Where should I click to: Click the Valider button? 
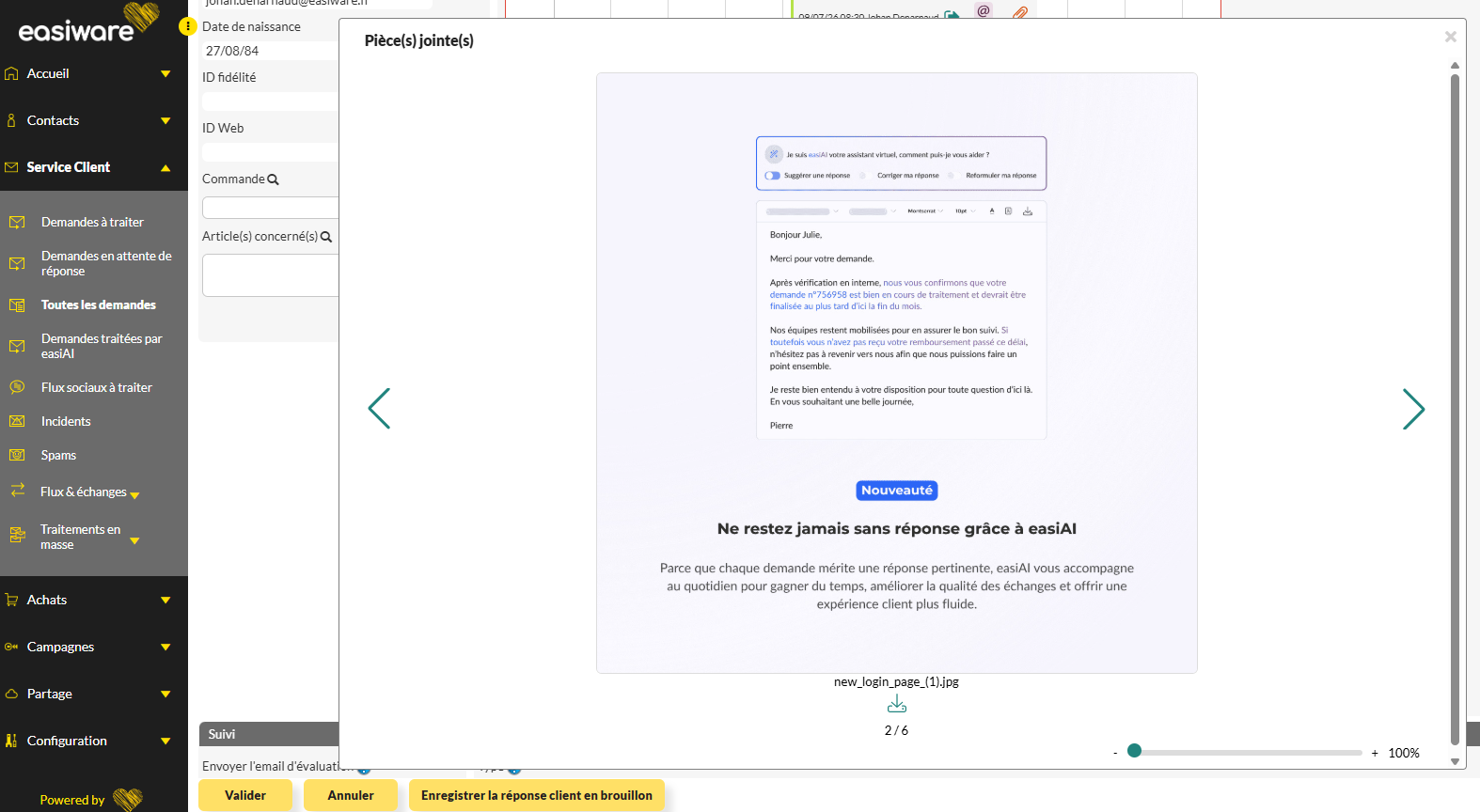(x=245, y=795)
